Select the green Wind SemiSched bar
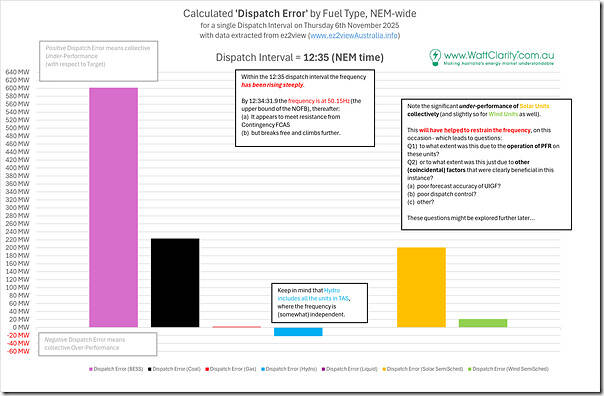Viewport: 604px width, 396px height. pyautogui.click(x=483, y=323)
